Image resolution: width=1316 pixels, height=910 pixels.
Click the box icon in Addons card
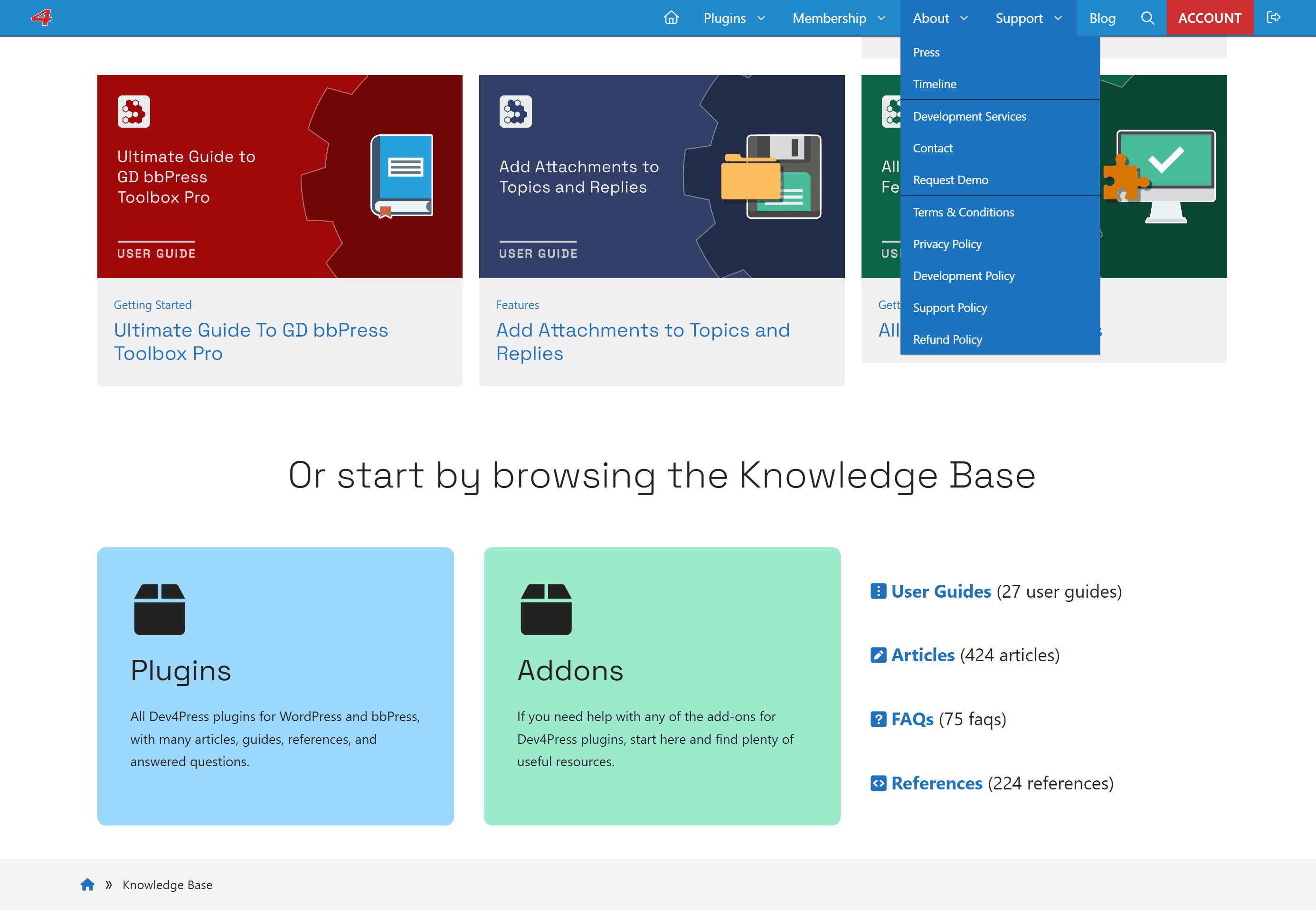coord(546,609)
